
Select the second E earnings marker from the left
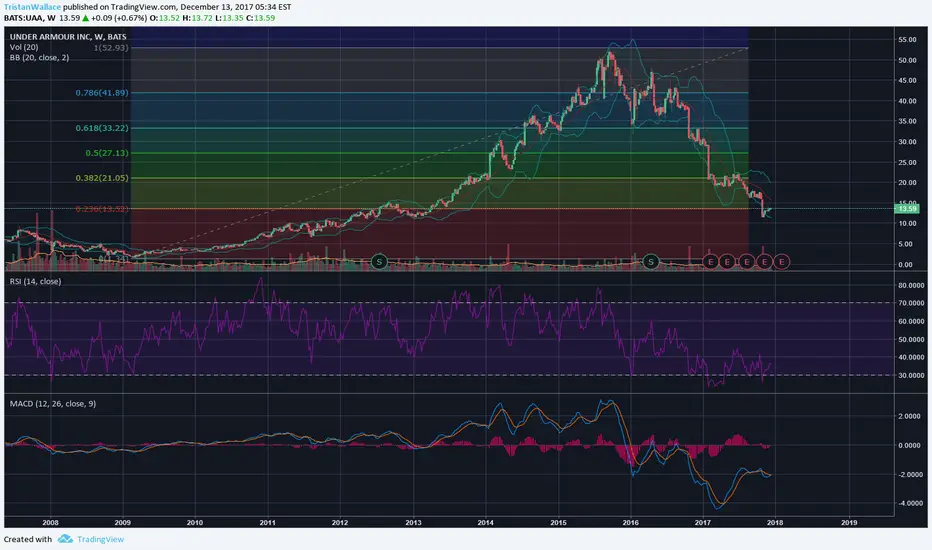(727, 262)
